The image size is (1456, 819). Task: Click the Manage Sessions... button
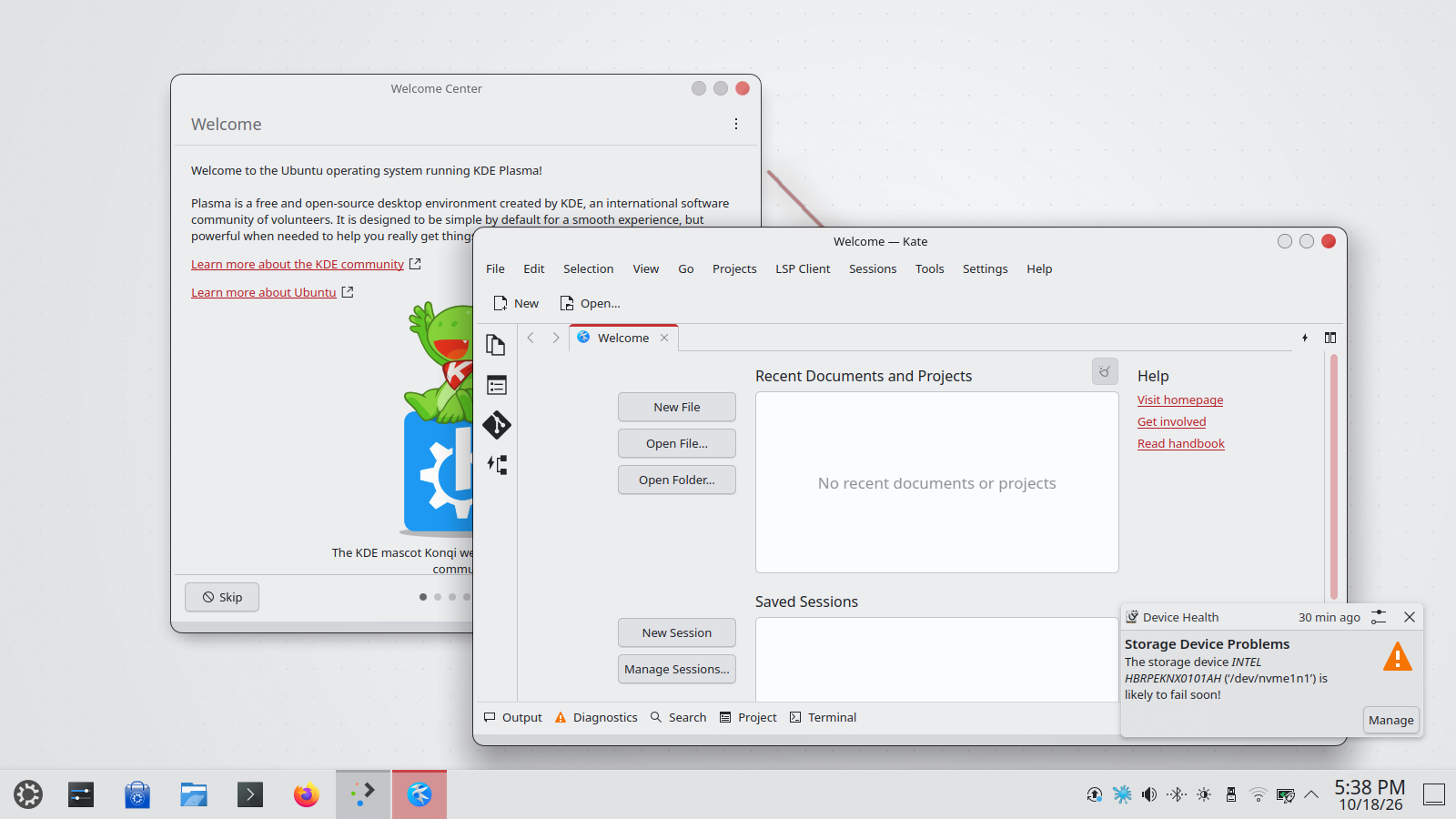pos(677,669)
